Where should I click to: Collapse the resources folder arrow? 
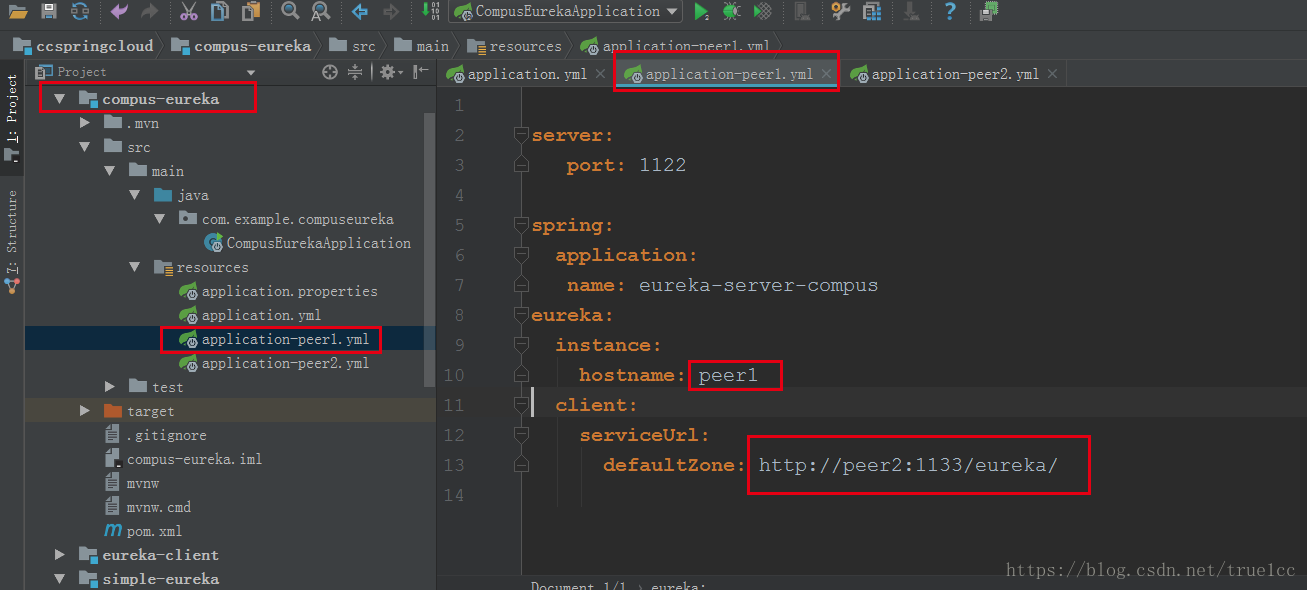135,267
